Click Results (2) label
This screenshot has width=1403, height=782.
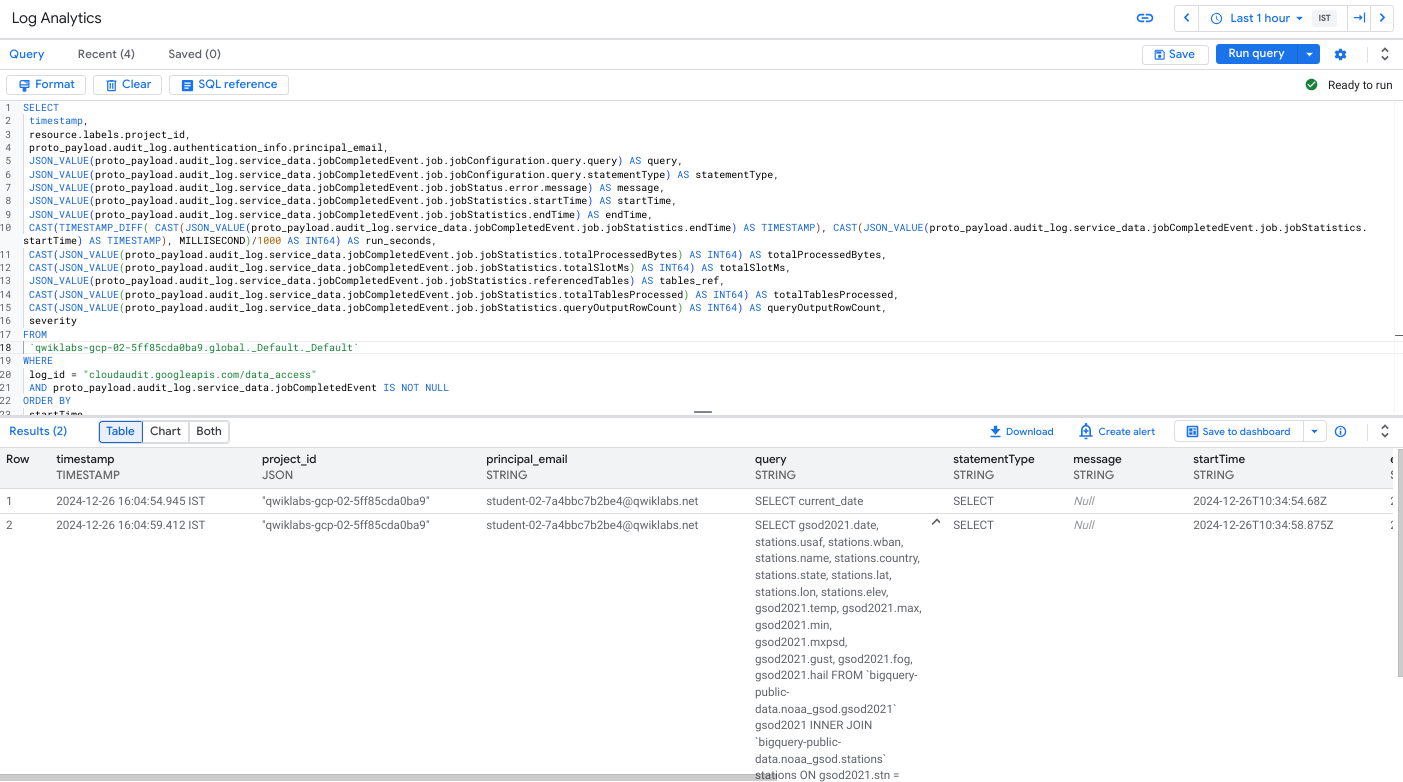(x=38, y=431)
